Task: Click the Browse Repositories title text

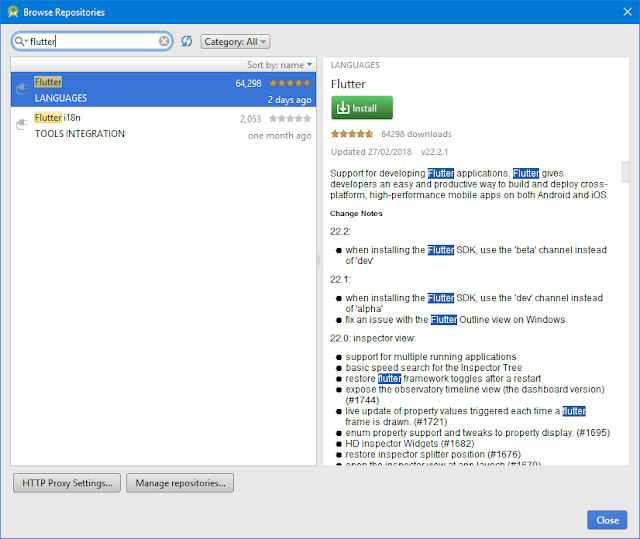Action: point(64,12)
